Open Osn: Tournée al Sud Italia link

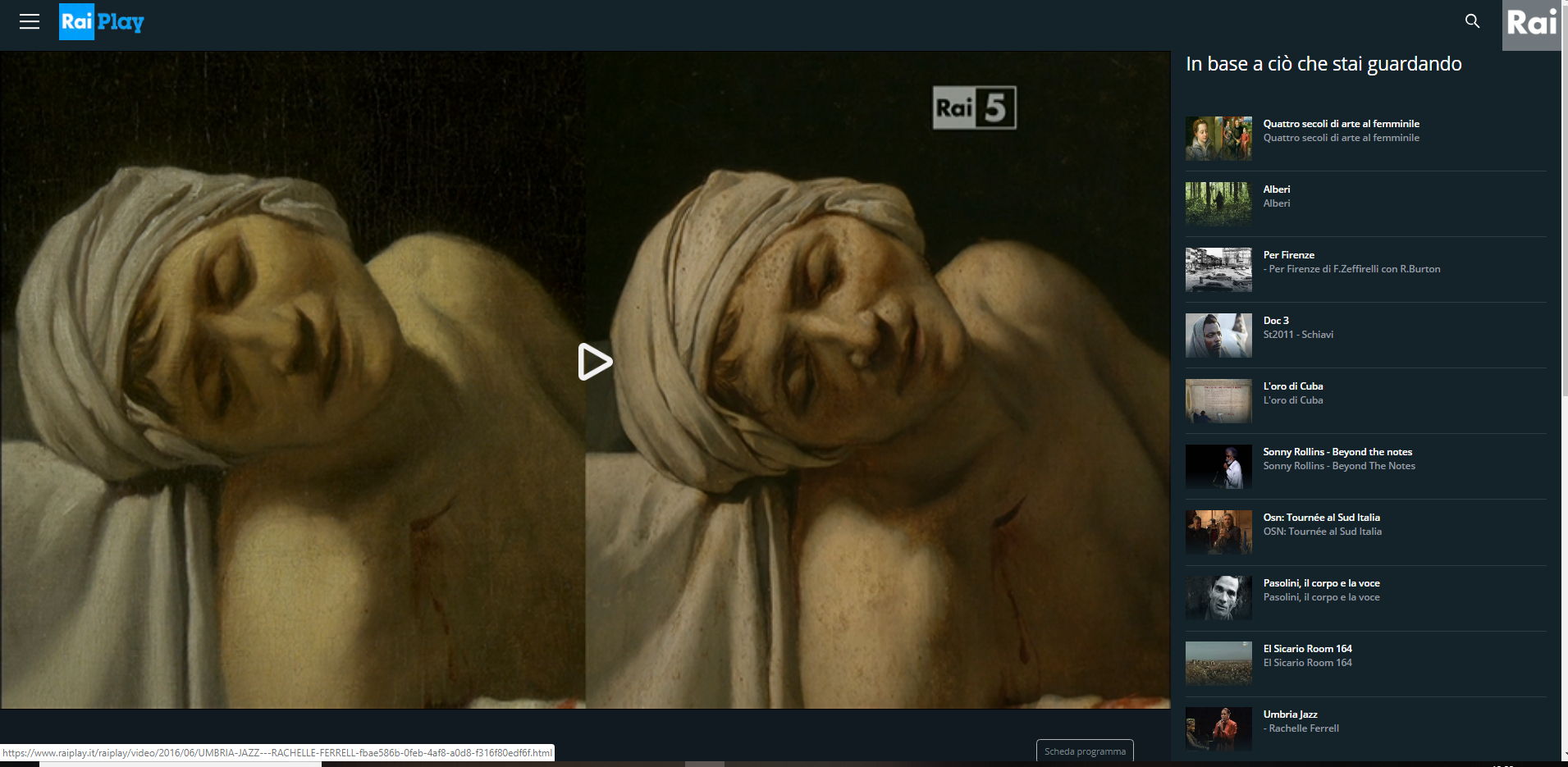tap(1321, 518)
